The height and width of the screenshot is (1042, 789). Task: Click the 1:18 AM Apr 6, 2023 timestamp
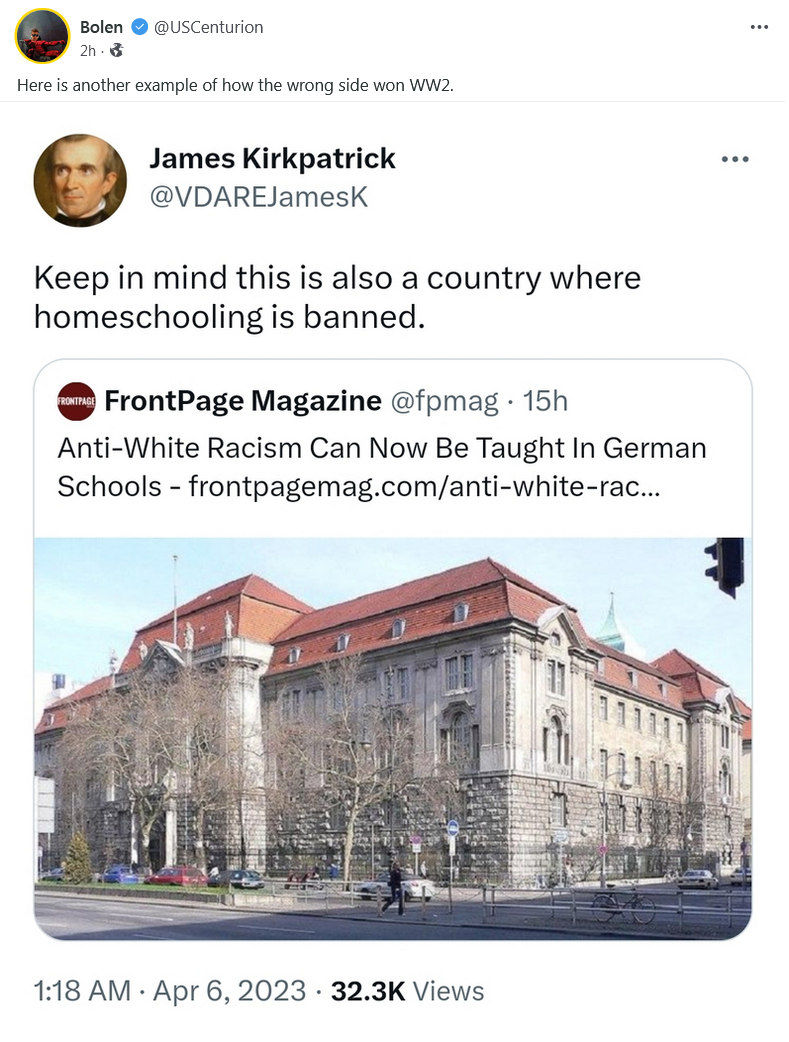click(169, 991)
